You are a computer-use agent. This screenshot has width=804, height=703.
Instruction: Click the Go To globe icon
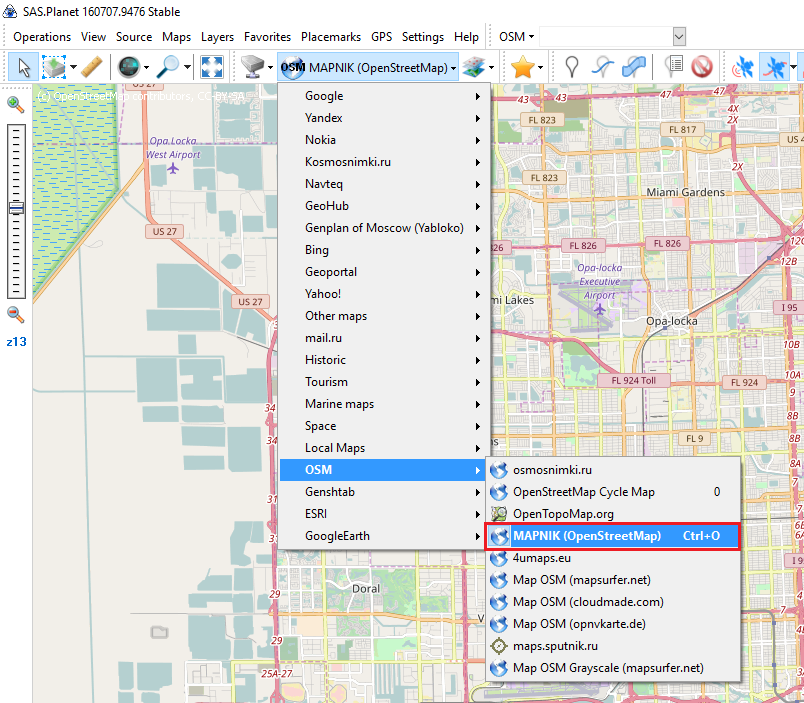pos(128,67)
